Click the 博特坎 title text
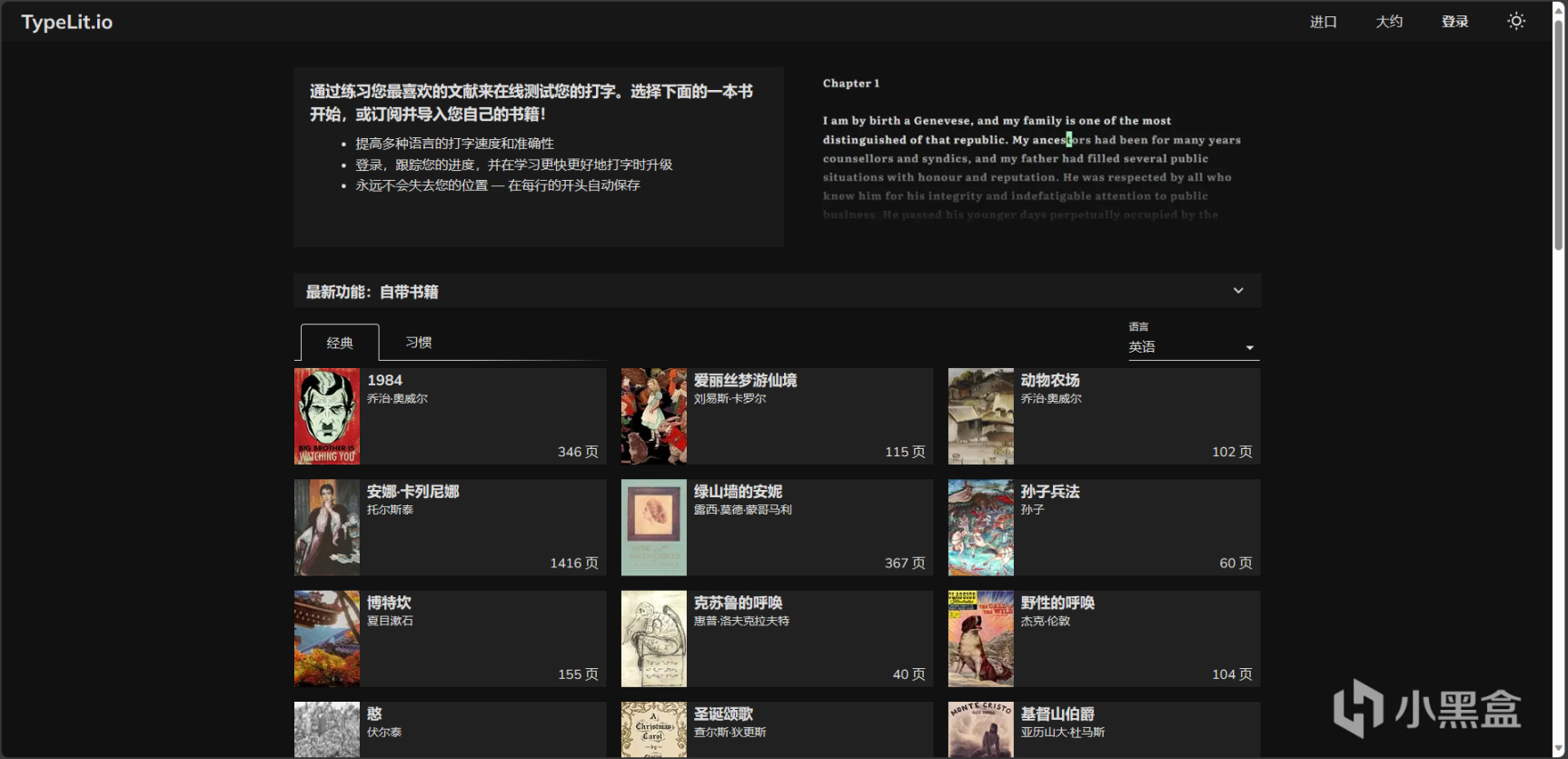The width and height of the screenshot is (1568, 759). 389,603
